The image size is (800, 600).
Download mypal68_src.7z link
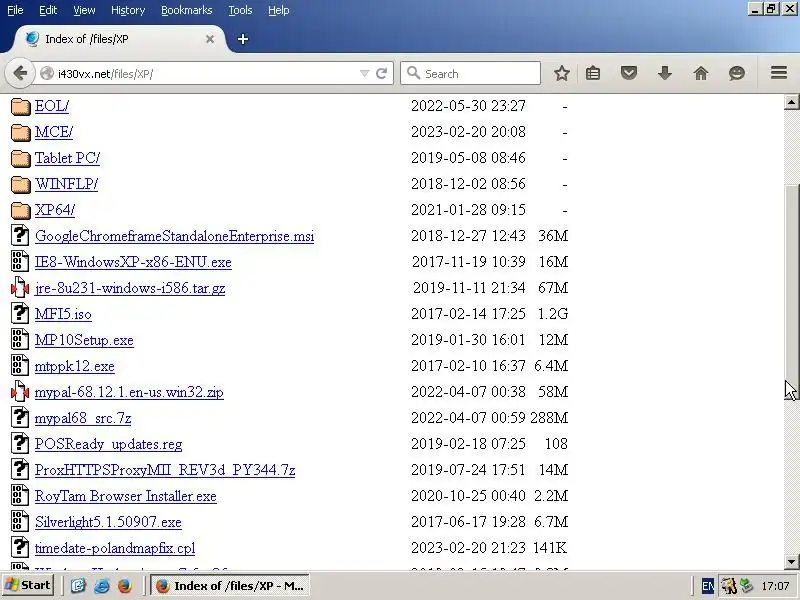(83, 418)
